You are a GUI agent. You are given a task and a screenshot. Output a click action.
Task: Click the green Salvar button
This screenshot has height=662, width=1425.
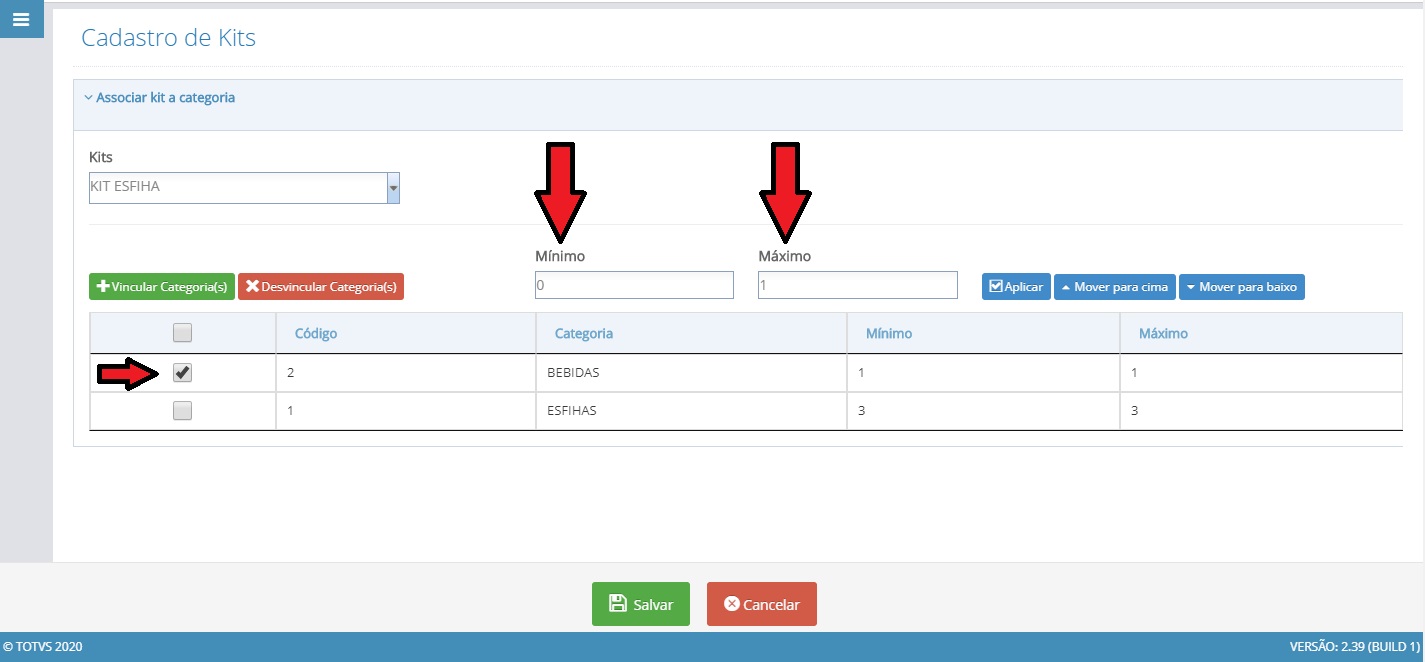641,604
